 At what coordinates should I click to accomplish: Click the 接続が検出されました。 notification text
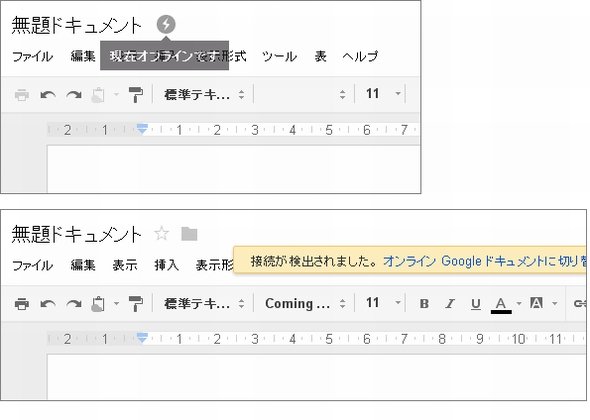point(314,261)
